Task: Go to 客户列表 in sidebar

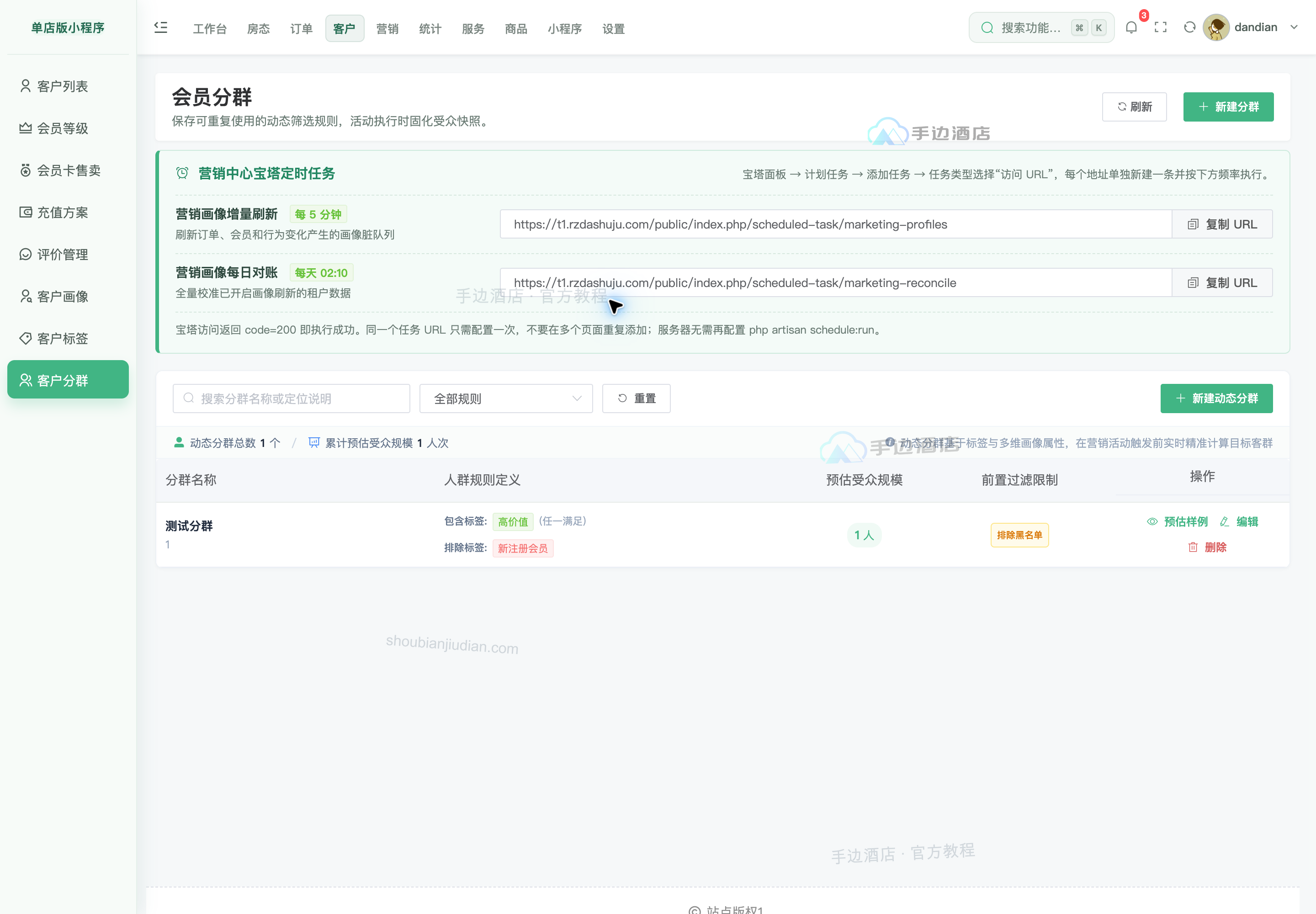Action: (68, 86)
